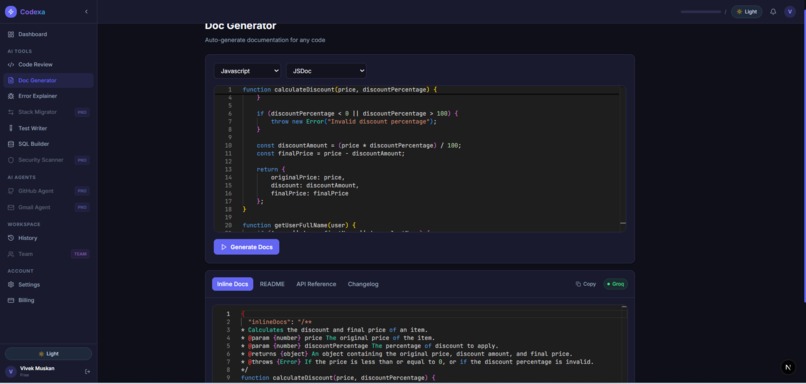Image resolution: width=806 pixels, height=384 pixels.
Task: Switch to the API Reference tab
Action: click(316, 284)
